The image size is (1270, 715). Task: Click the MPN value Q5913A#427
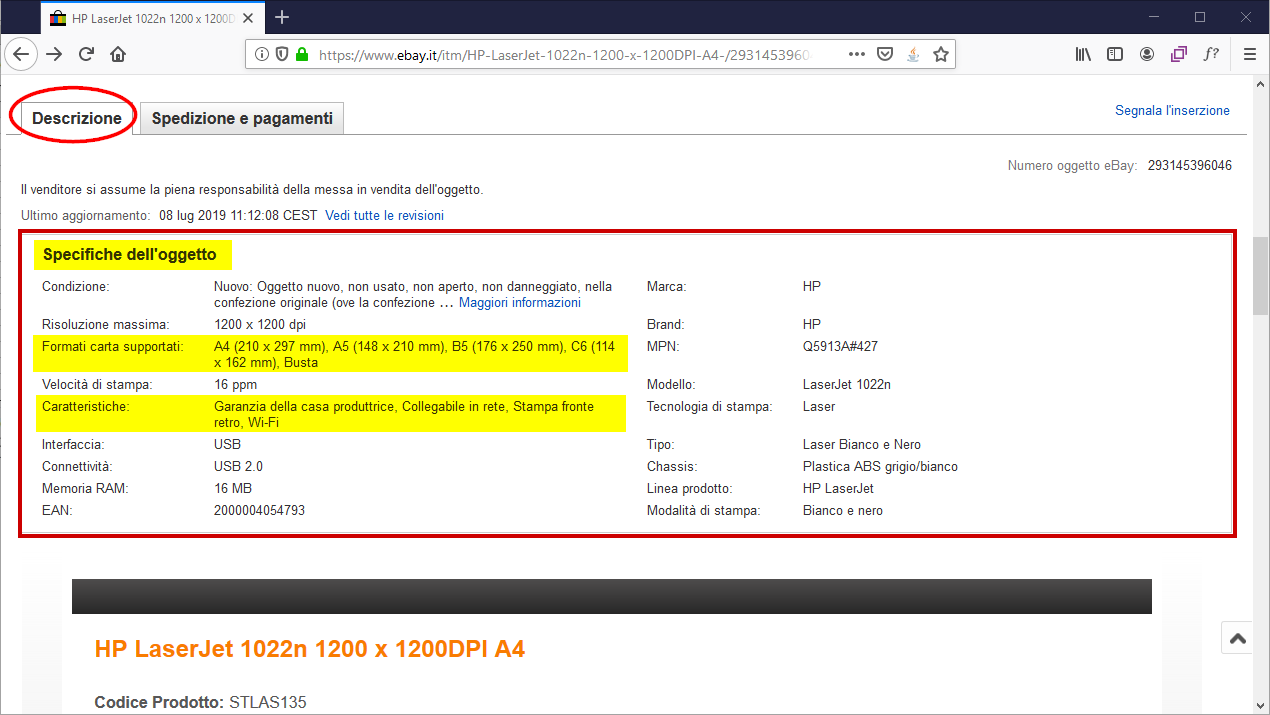point(840,347)
